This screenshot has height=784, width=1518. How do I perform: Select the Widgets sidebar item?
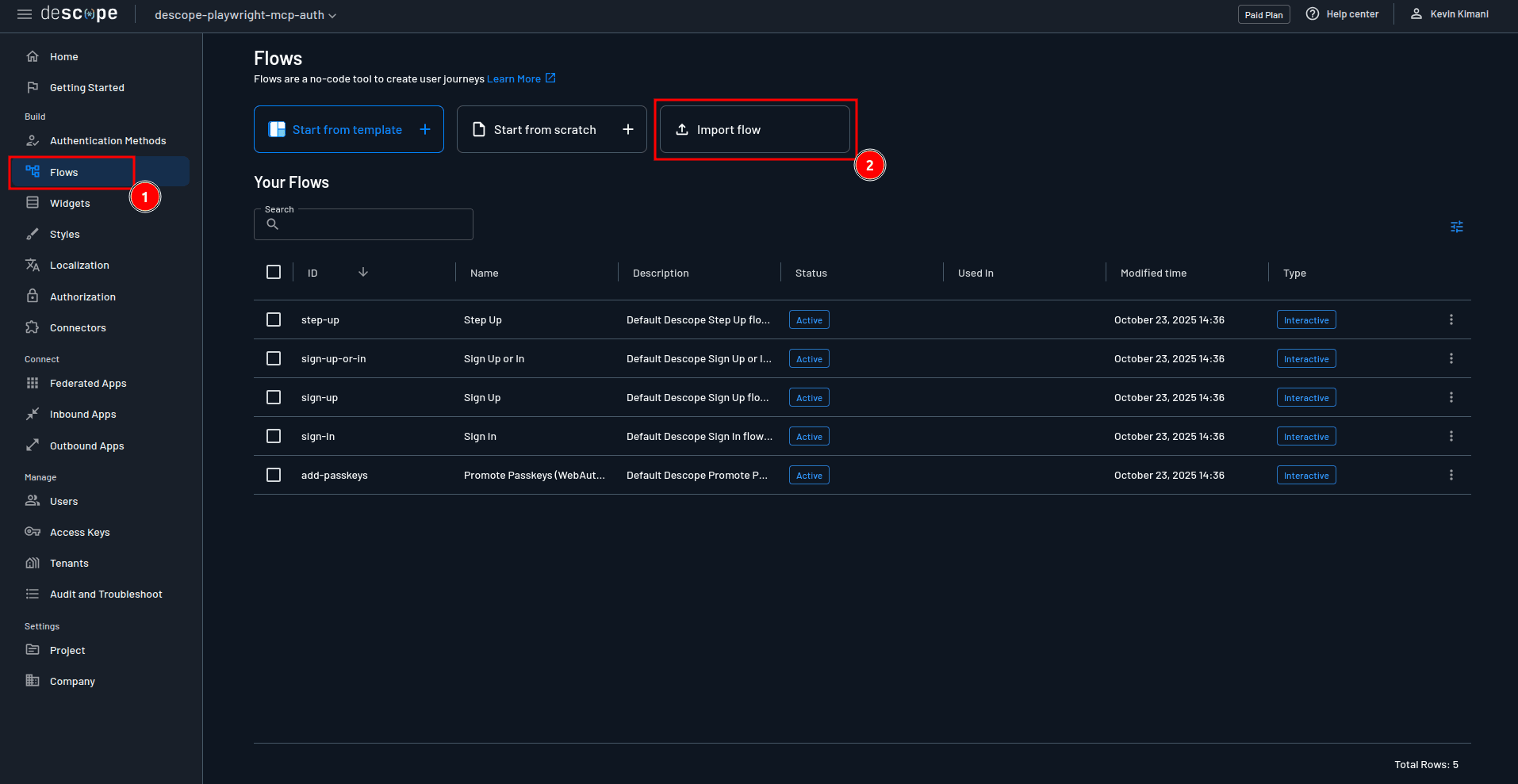point(70,203)
